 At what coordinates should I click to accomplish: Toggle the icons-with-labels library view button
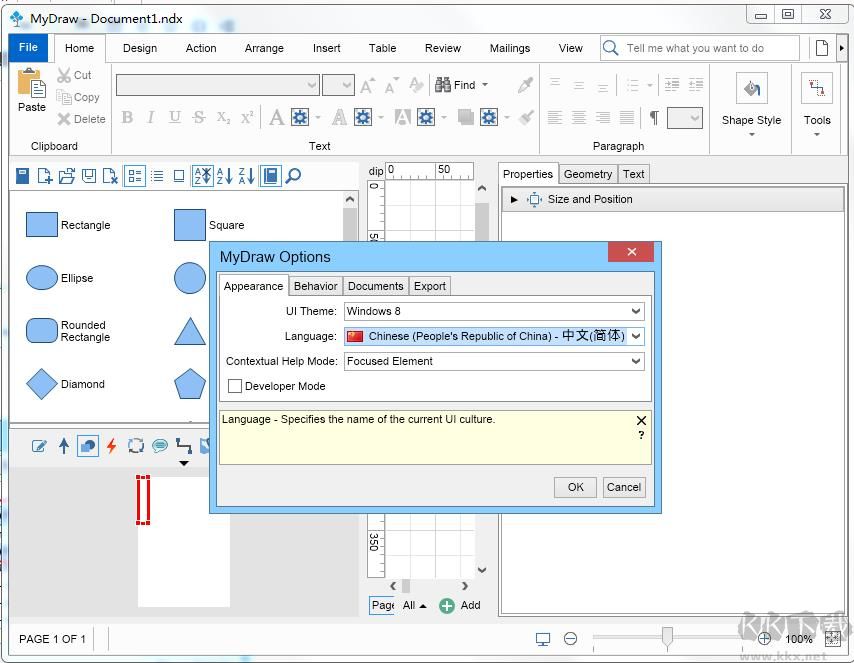134,176
